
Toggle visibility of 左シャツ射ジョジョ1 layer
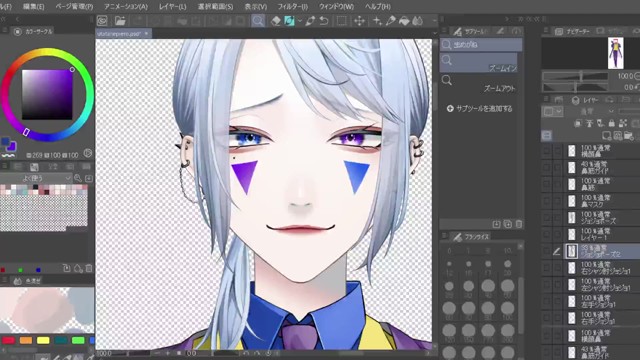click(x=546, y=284)
